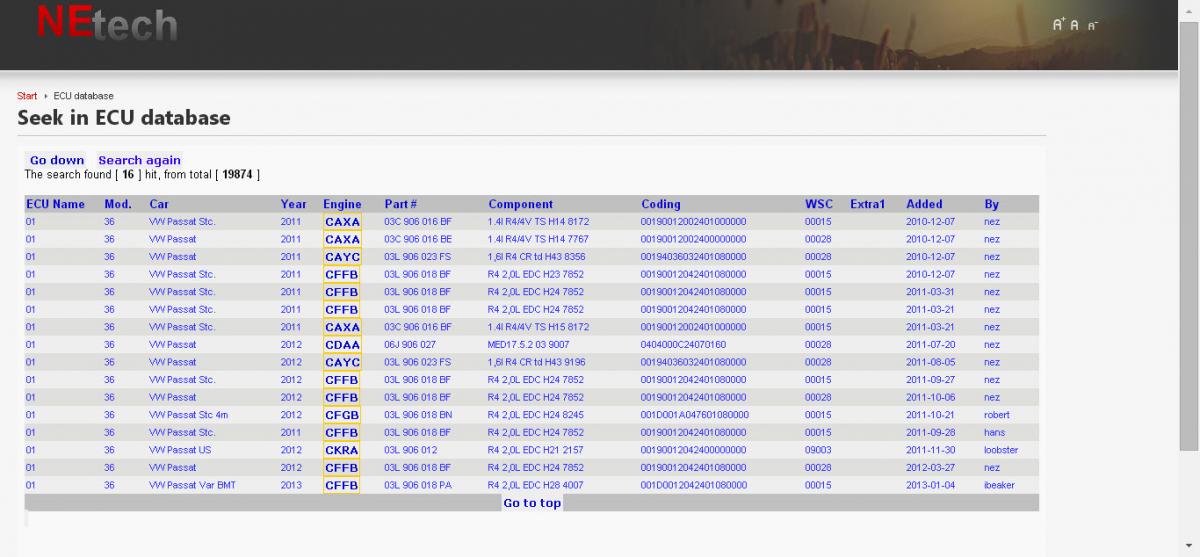The height and width of the screenshot is (557, 1200).
Task: Click the WSC column header
Action: pos(819,204)
